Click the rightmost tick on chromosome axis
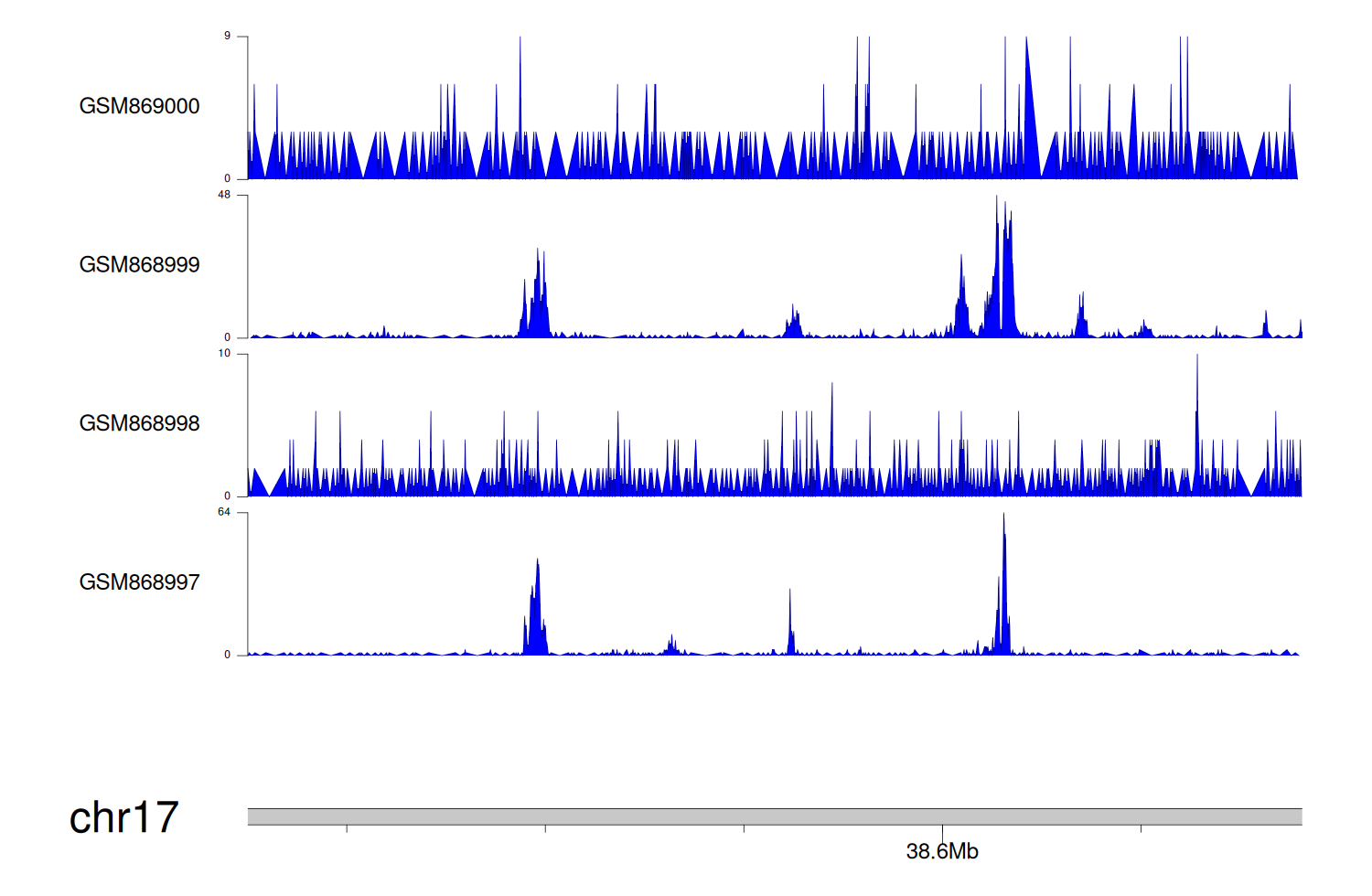This screenshot has width=1372, height=896. [x=1141, y=828]
